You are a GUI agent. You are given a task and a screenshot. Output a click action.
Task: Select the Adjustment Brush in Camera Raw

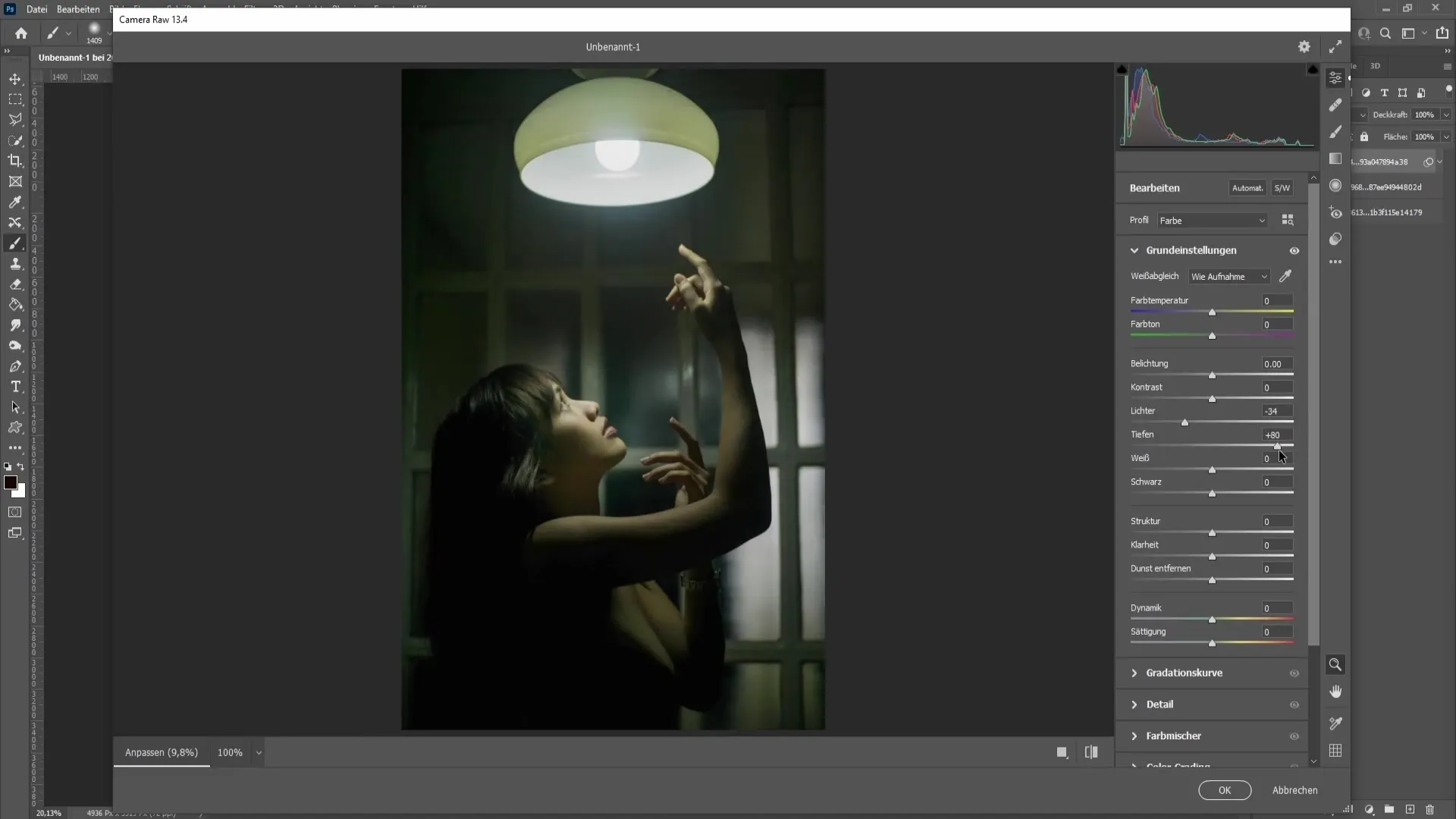point(1335,132)
